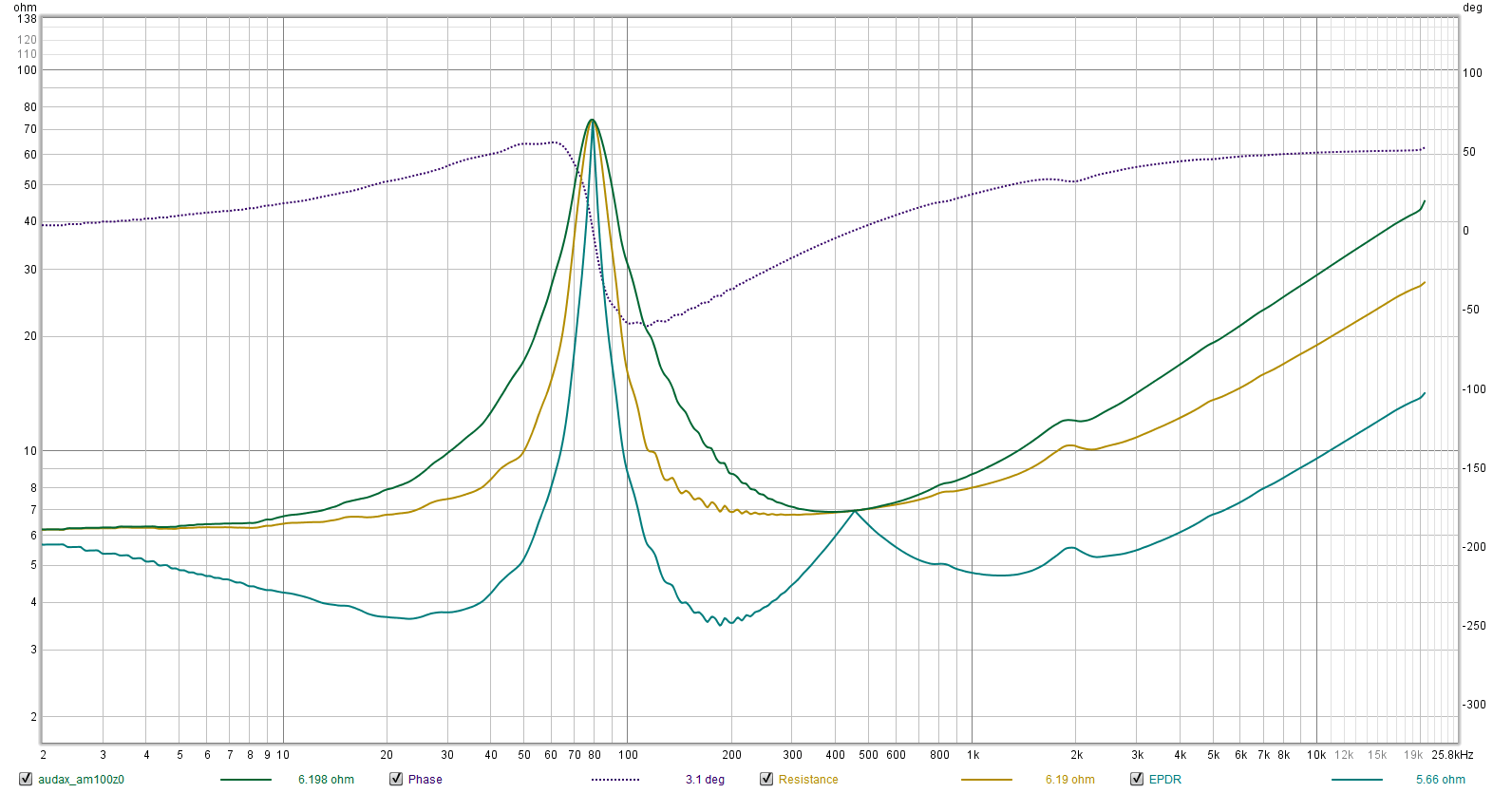Click the ohm unit label on left axis
This screenshot has width=1512, height=793.
point(26,8)
